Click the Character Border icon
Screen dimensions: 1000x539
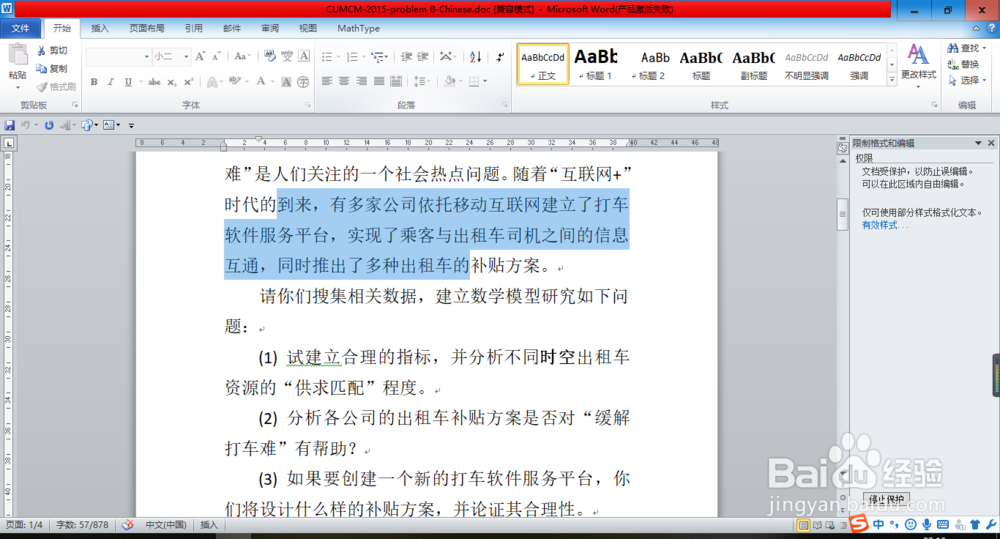point(304,56)
